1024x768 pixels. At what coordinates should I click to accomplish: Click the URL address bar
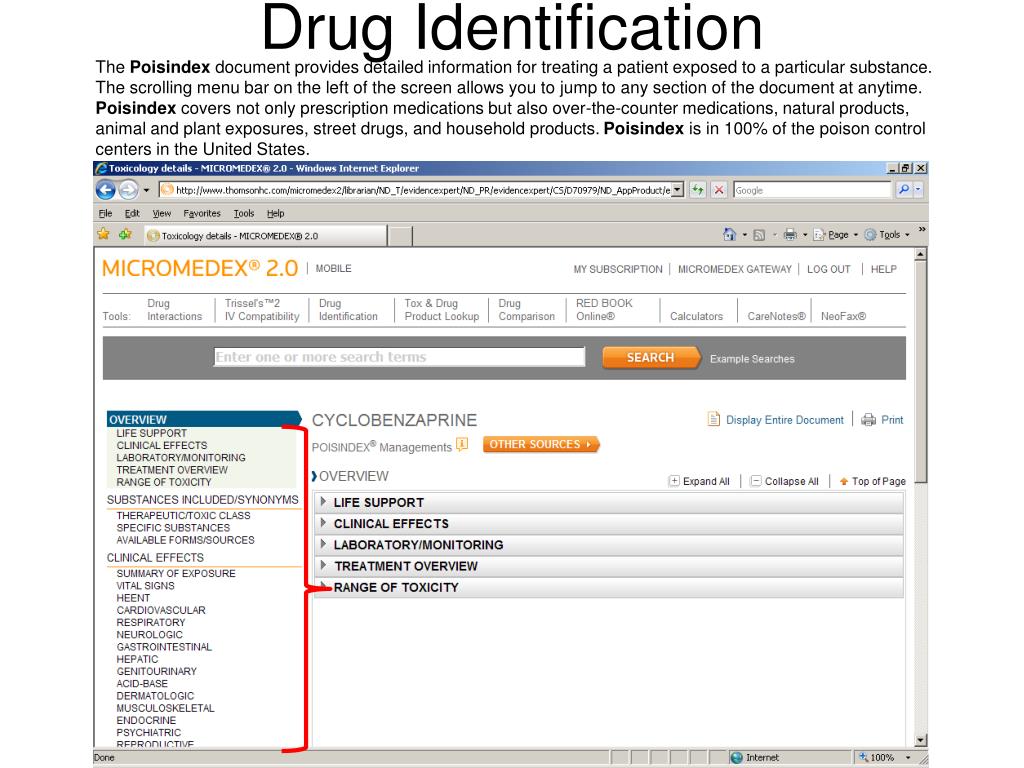click(x=415, y=190)
